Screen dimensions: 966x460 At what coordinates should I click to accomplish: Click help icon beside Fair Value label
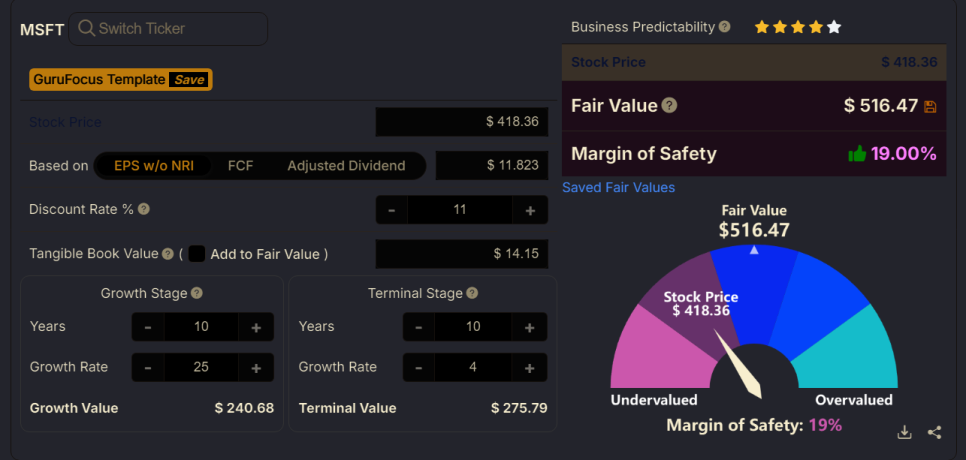pos(669,105)
